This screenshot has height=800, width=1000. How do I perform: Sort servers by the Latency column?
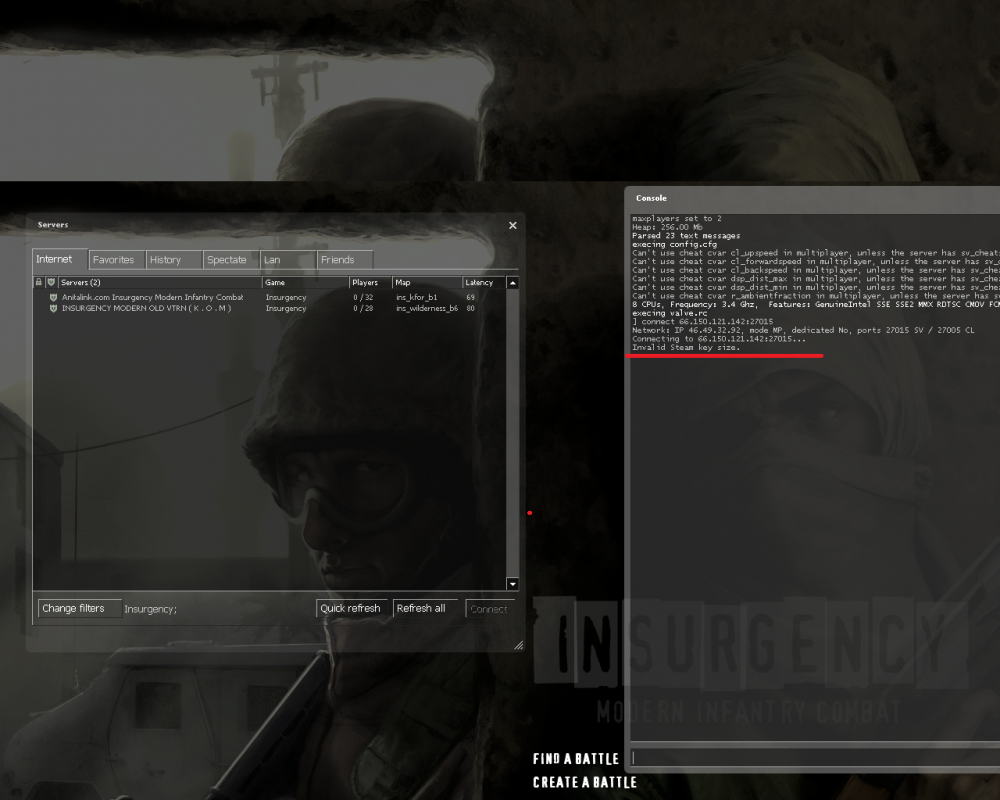tap(483, 283)
